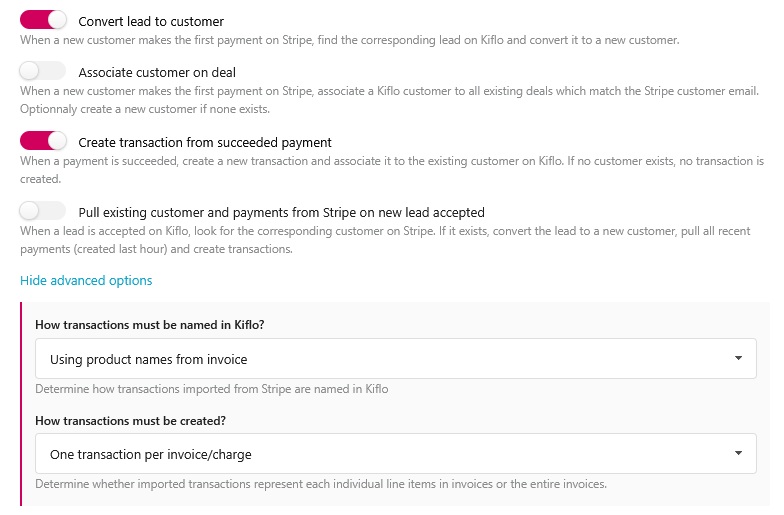This screenshot has width=784, height=515.
Task: Click help text below the creation dropdown
Action: pyautogui.click(x=320, y=484)
